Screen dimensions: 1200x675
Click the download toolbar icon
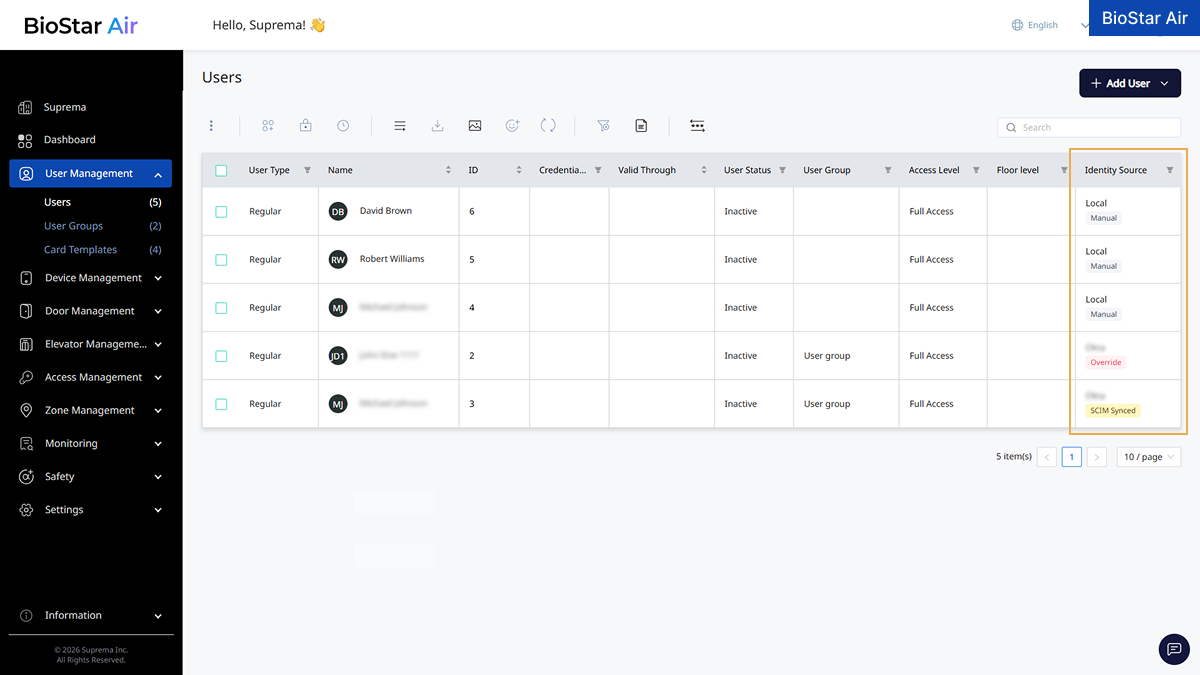[437, 126]
